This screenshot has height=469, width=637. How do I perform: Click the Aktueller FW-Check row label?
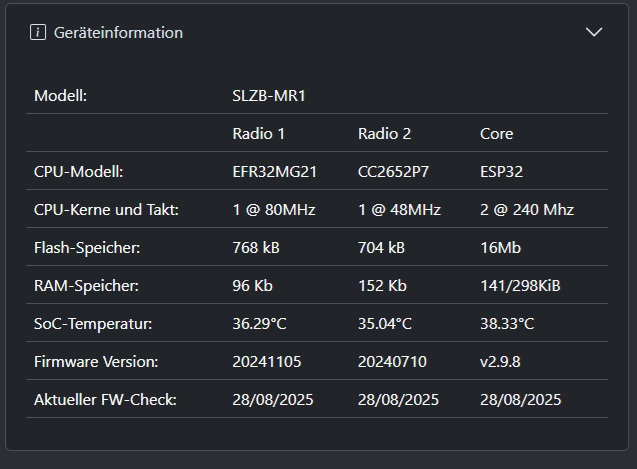coord(105,400)
